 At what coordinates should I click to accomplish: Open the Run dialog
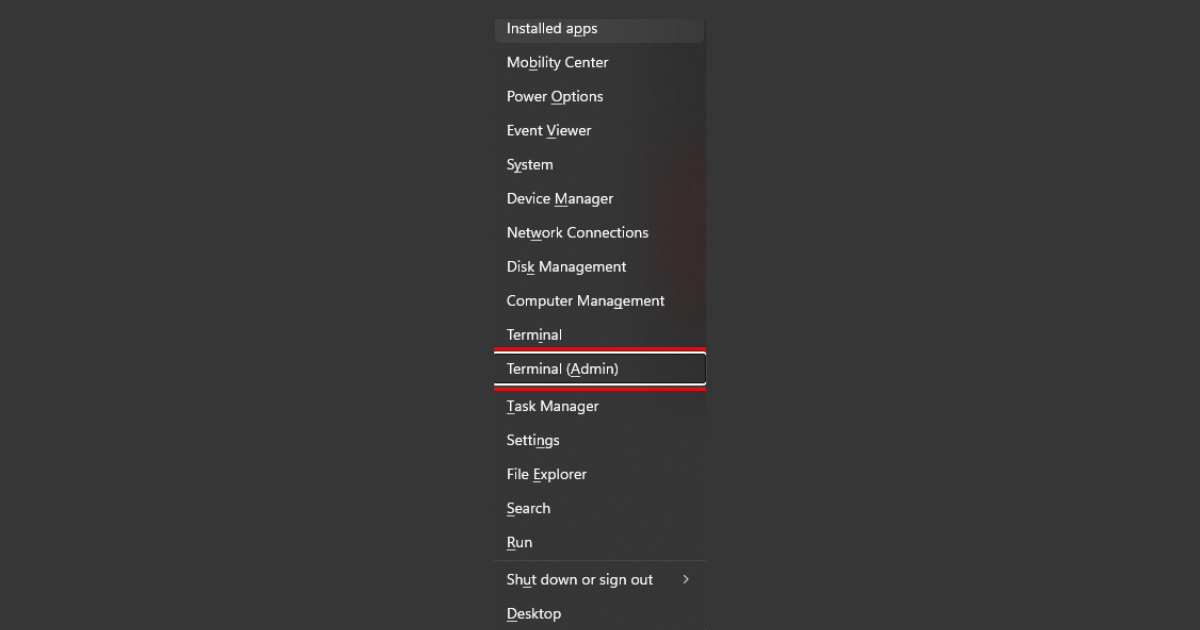click(519, 542)
